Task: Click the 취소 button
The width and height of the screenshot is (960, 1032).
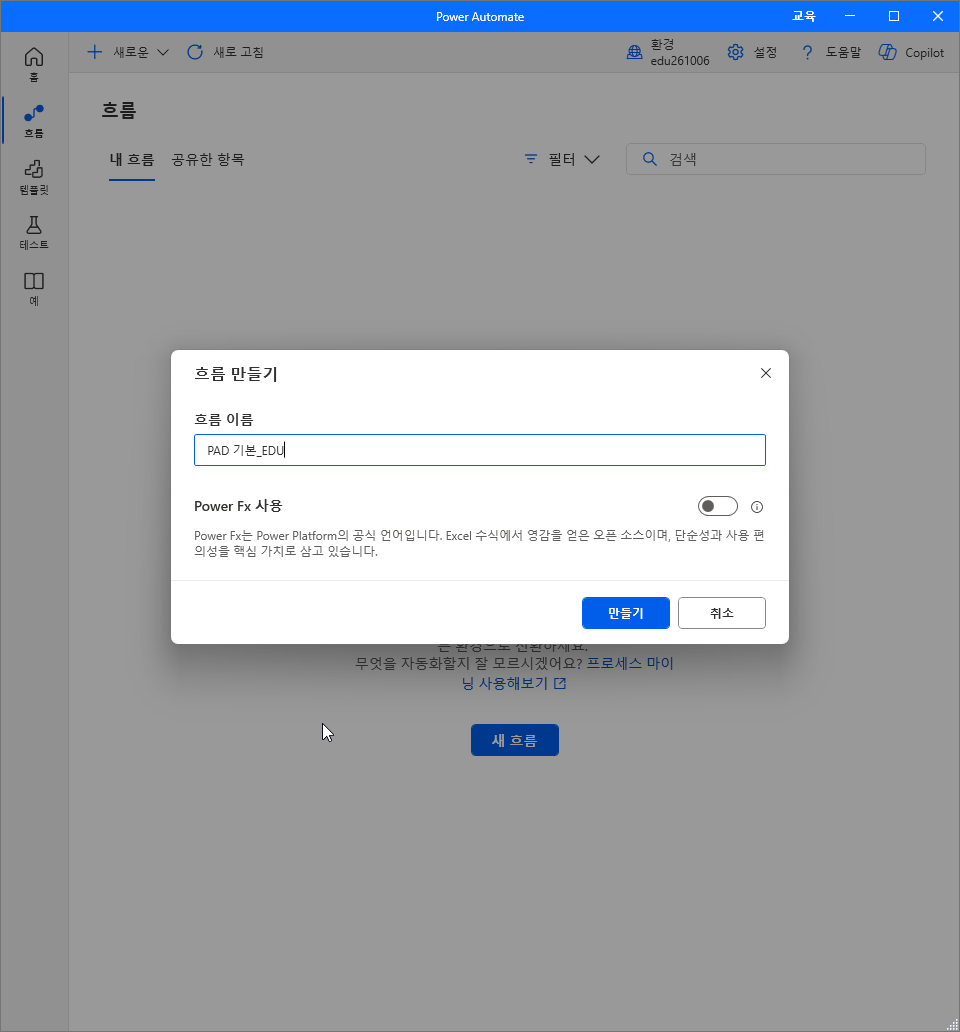Action: click(x=721, y=613)
